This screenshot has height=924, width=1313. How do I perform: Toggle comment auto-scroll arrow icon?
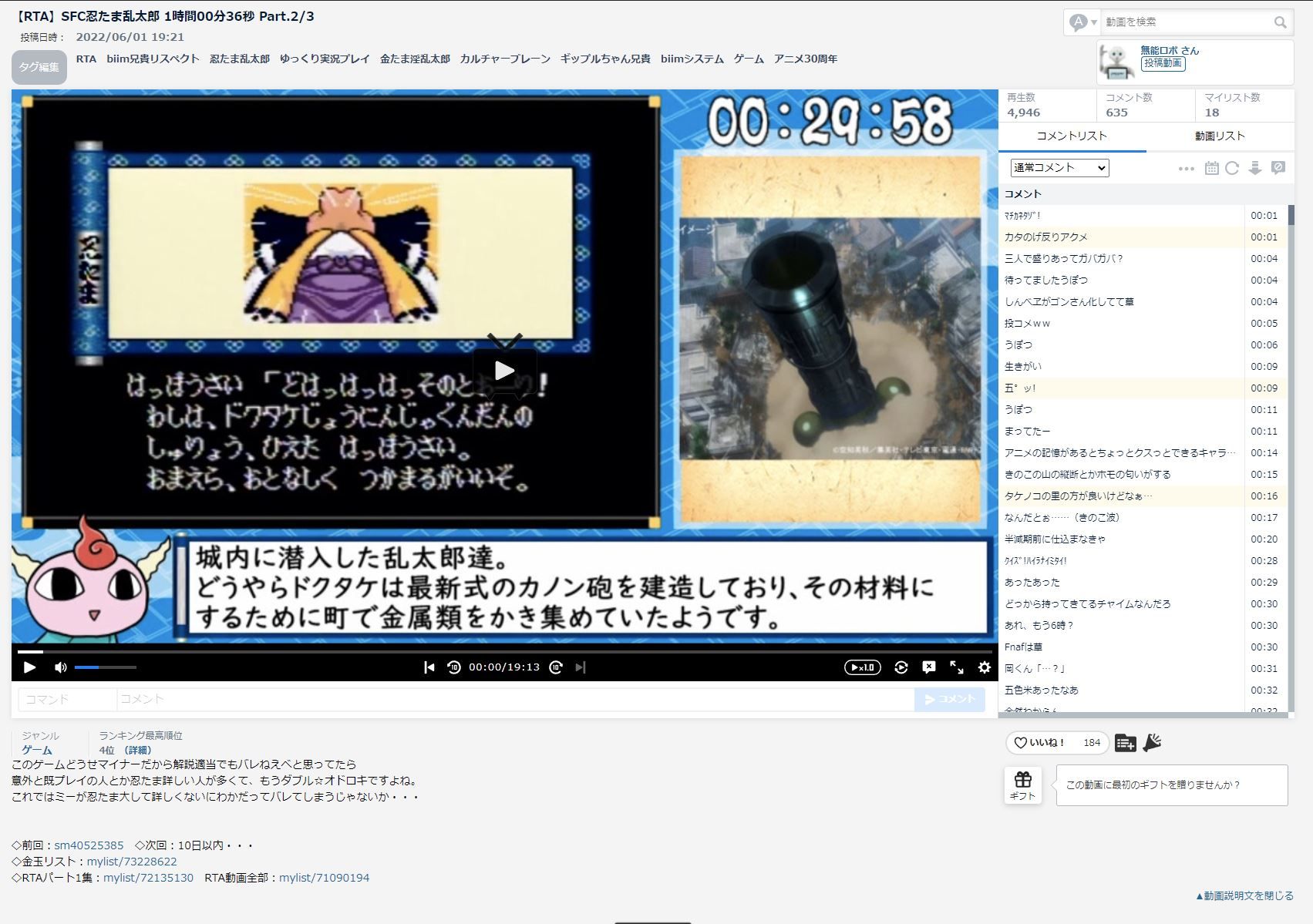pyautogui.click(x=1255, y=168)
